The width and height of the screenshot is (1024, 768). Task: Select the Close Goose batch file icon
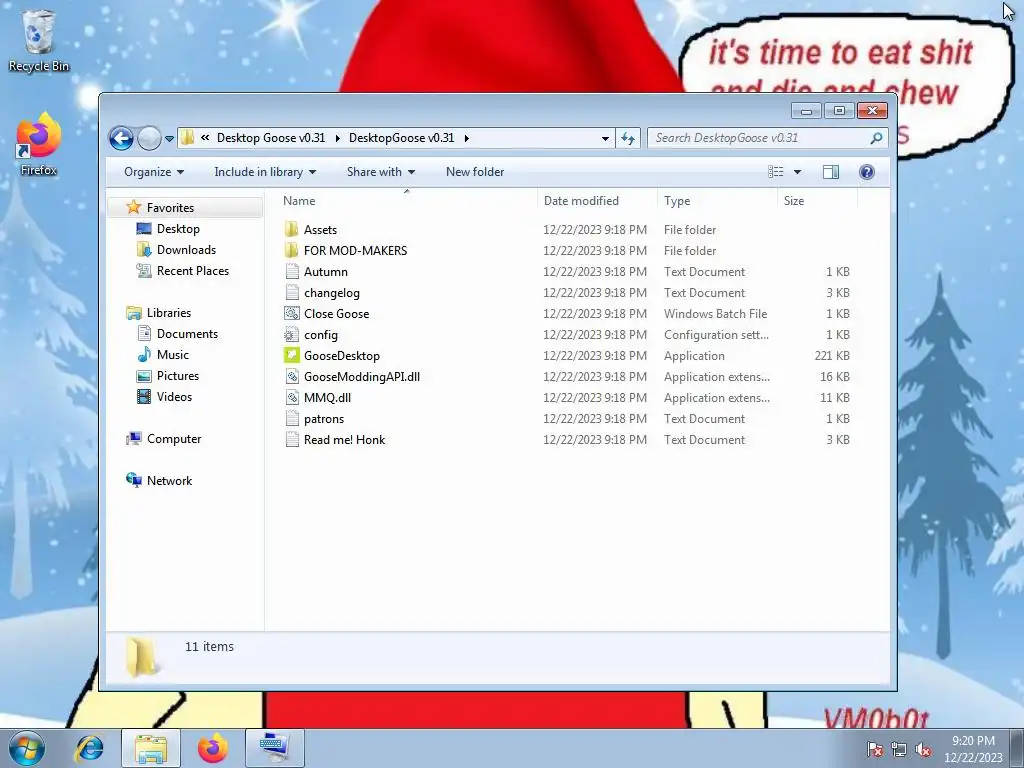(292, 313)
